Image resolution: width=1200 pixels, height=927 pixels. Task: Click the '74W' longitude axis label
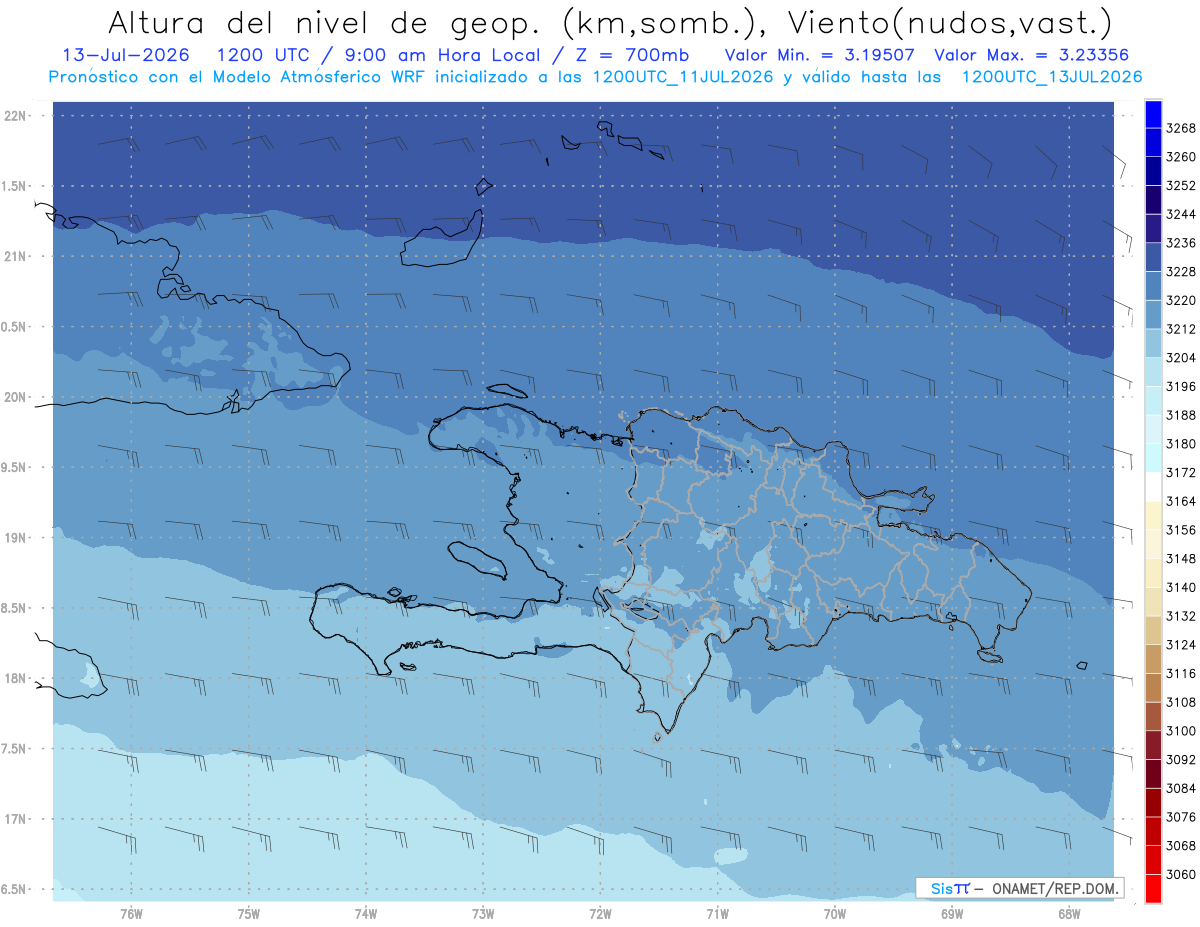pyautogui.click(x=366, y=913)
